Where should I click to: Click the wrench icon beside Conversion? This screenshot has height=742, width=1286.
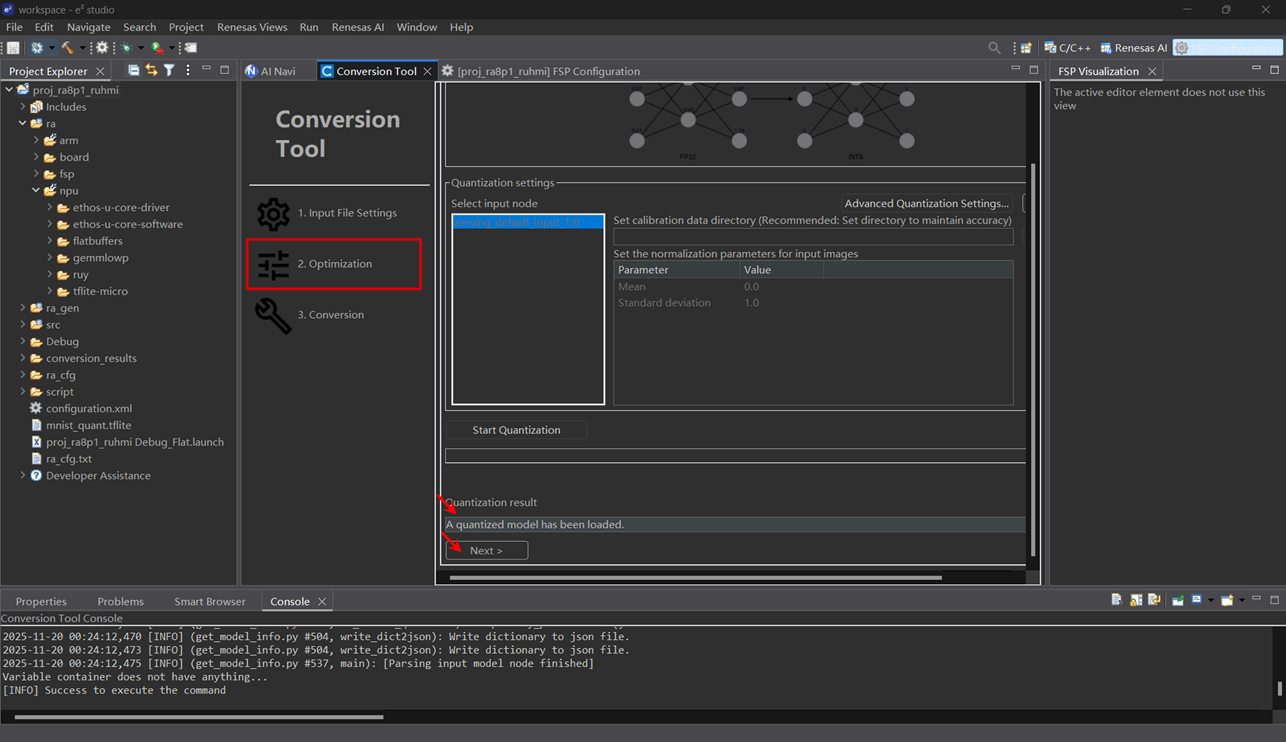click(273, 315)
